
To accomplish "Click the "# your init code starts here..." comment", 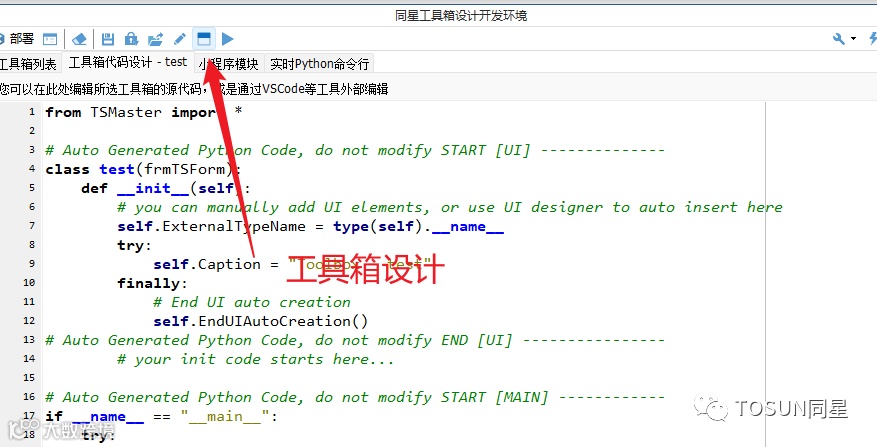I will click(x=256, y=359).
